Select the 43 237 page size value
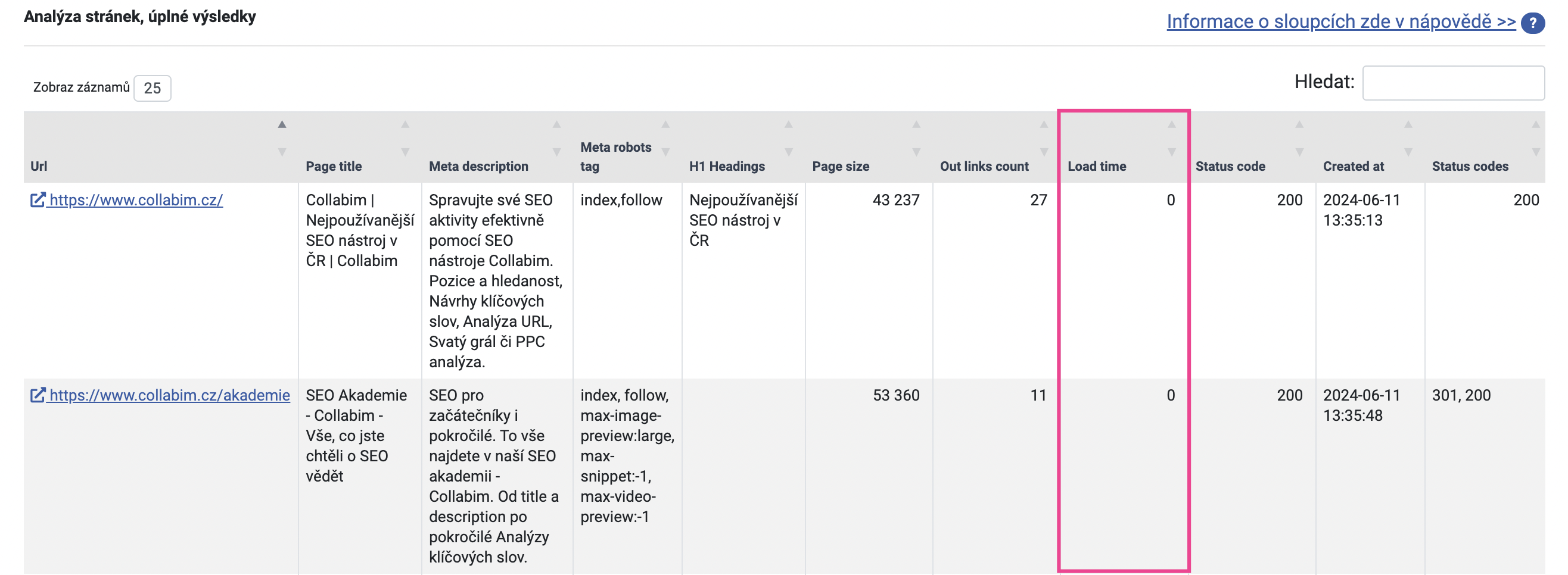1568x575 pixels. (x=895, y=200)
